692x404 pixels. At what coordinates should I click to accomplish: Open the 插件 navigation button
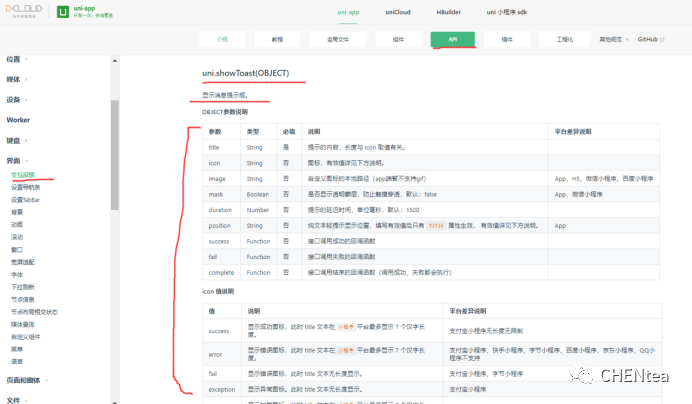507,39
